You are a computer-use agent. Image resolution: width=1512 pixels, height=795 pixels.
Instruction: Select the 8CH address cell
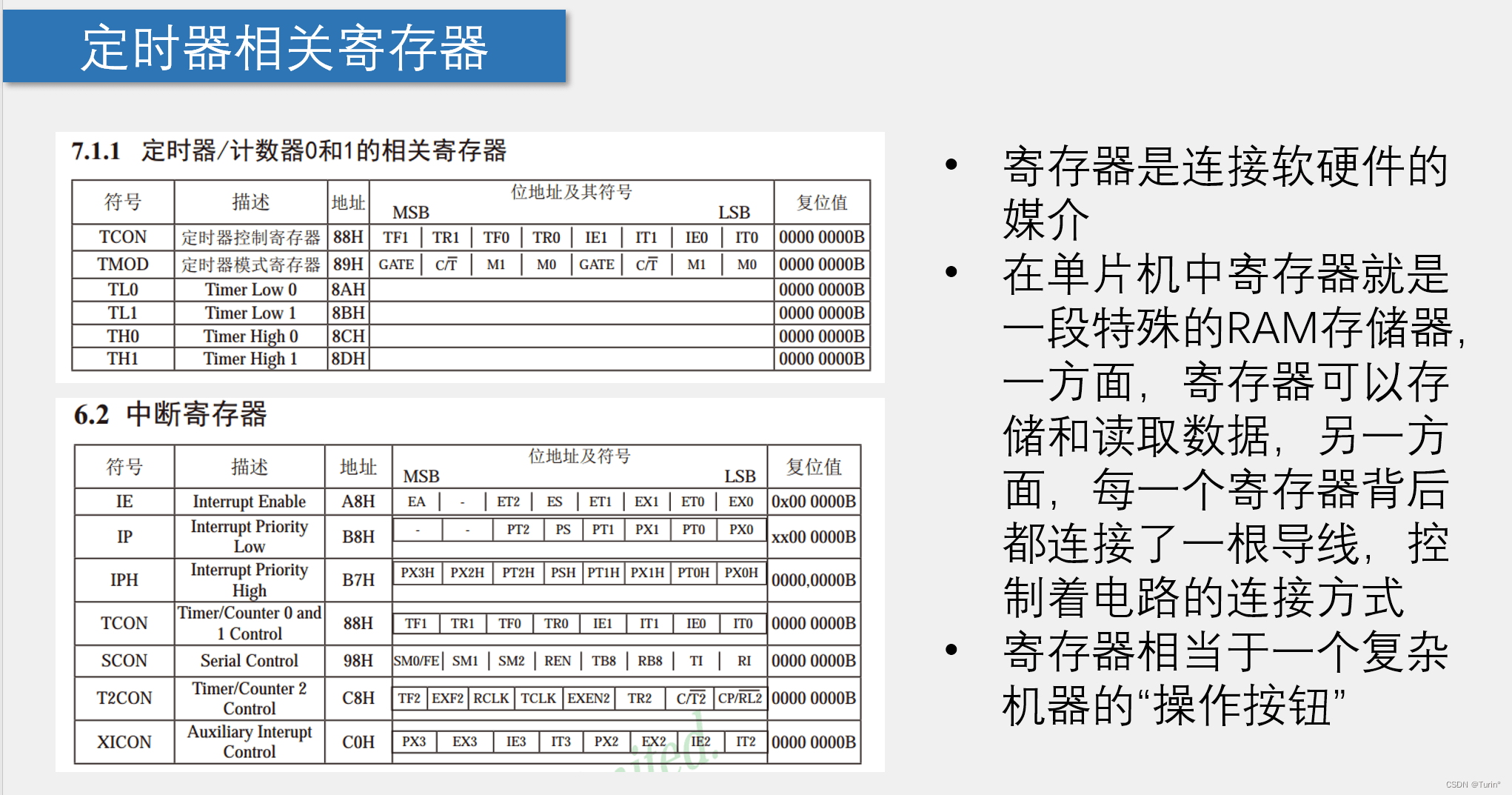pyautogui.click(x=348, y=336)
